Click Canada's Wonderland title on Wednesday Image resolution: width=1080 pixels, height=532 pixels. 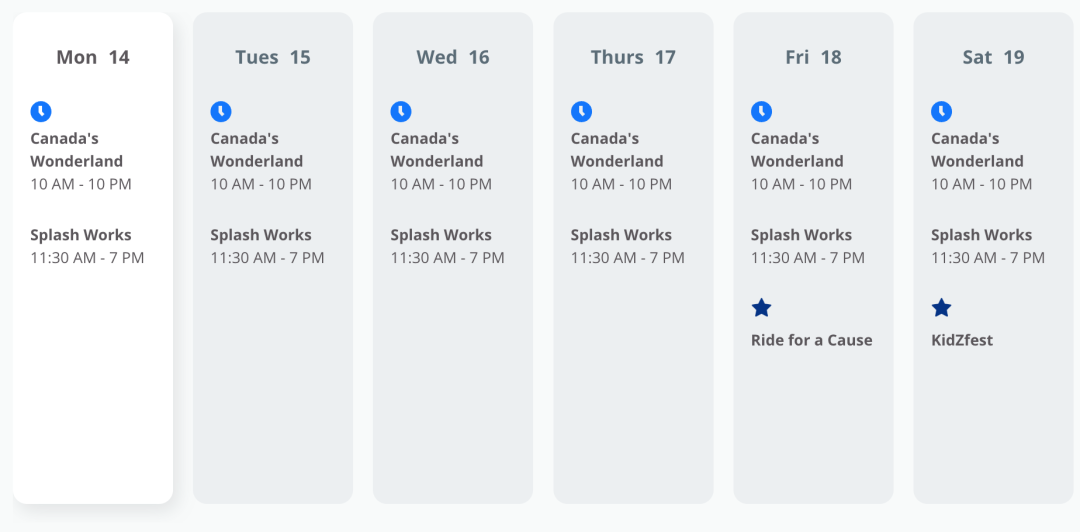pos(437,150)
